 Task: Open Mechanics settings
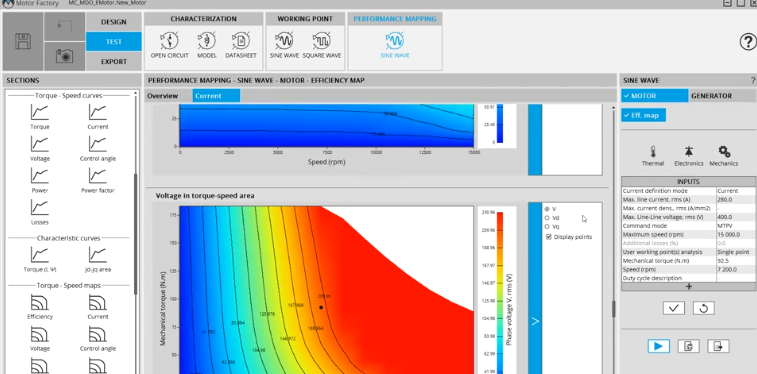[724, 156]
